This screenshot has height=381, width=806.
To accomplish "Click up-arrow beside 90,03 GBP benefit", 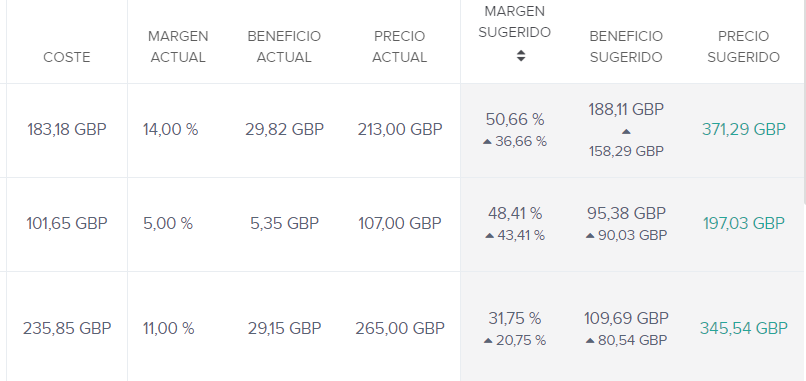I will (590, 236).
